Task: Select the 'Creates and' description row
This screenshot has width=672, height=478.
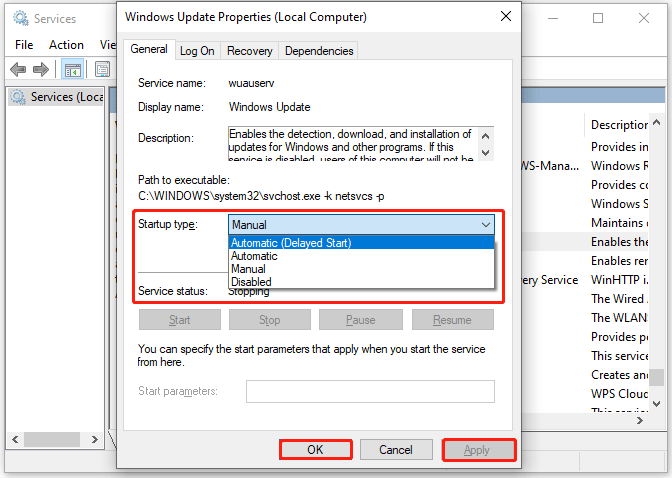Action: click(x=619, y=375)
